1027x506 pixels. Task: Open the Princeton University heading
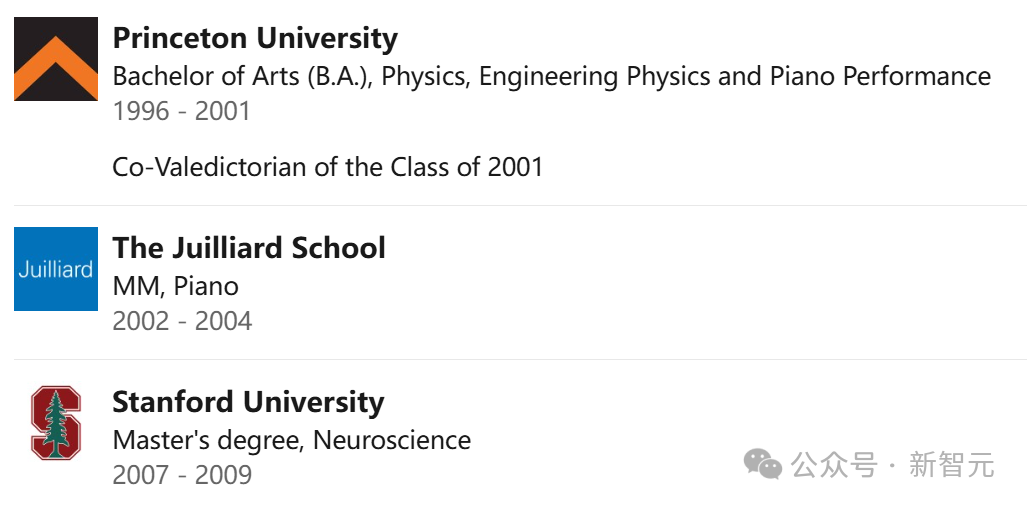255,38
